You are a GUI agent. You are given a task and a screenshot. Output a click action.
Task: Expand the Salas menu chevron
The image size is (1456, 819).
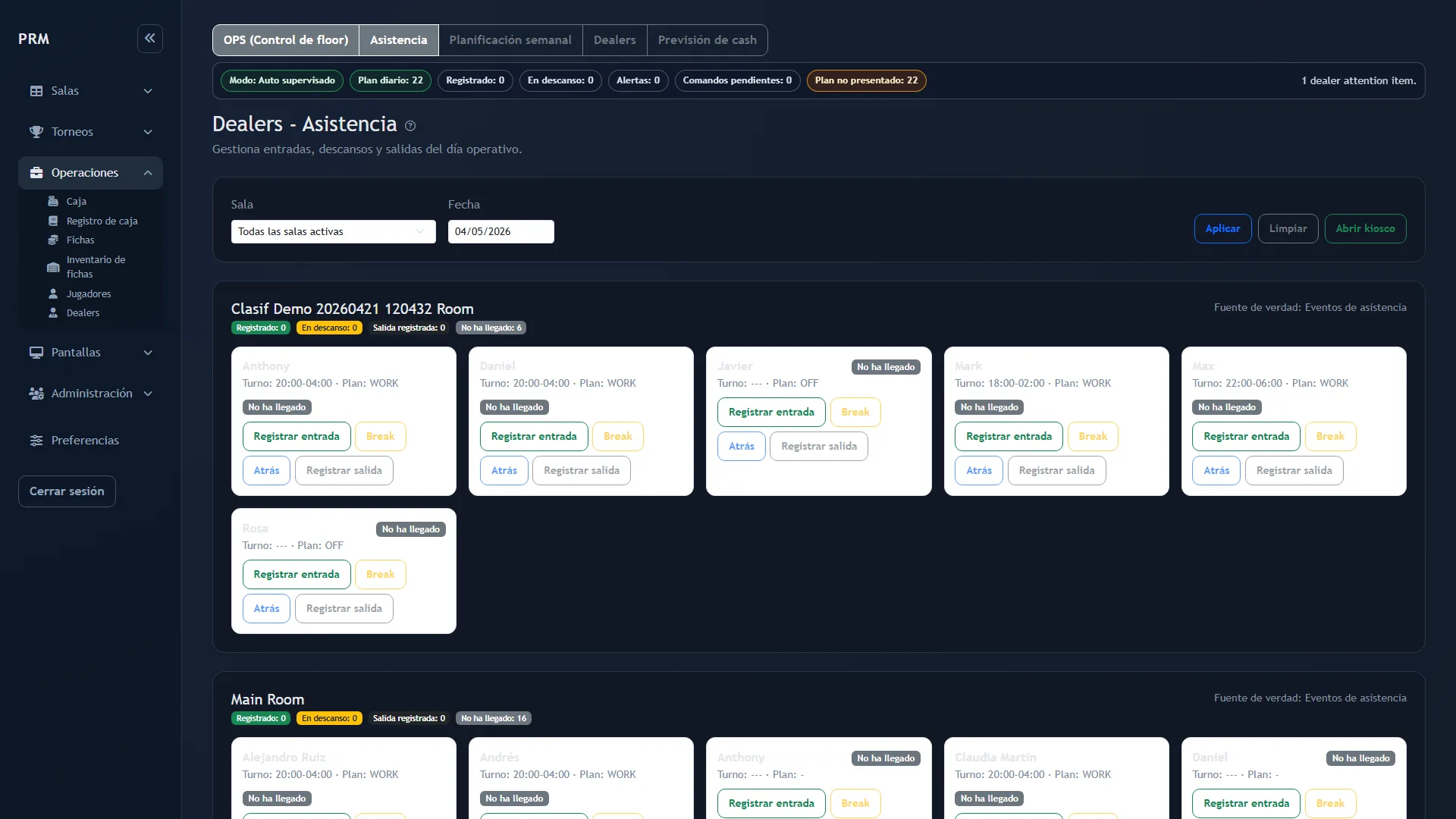point(148,91)
